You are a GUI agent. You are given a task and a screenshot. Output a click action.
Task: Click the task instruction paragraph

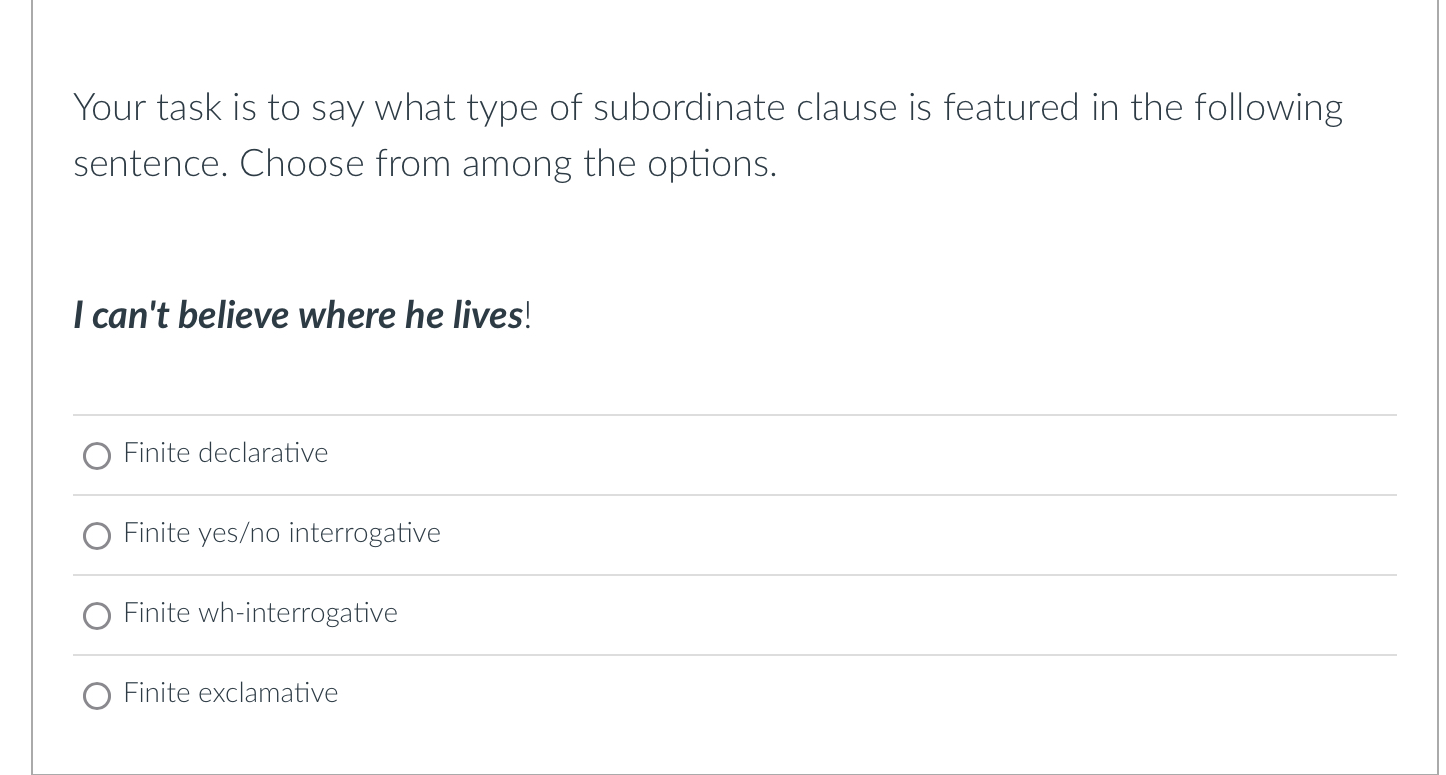pos(700,135)
